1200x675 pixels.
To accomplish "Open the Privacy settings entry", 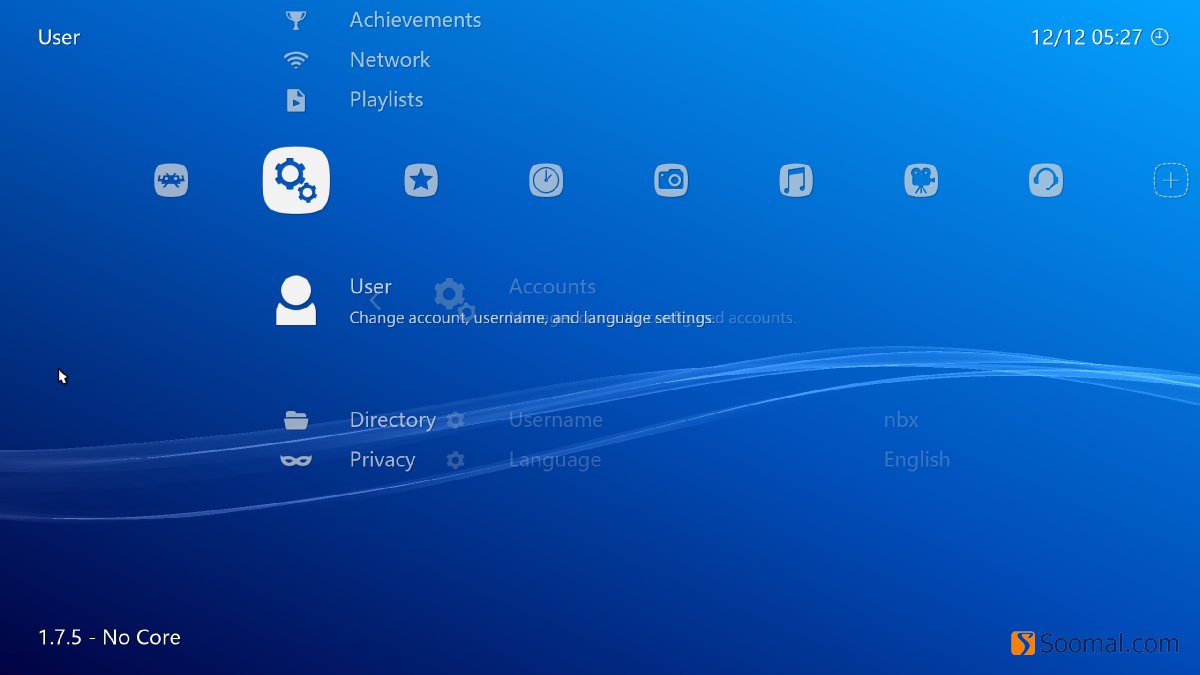I will (382, 460).
